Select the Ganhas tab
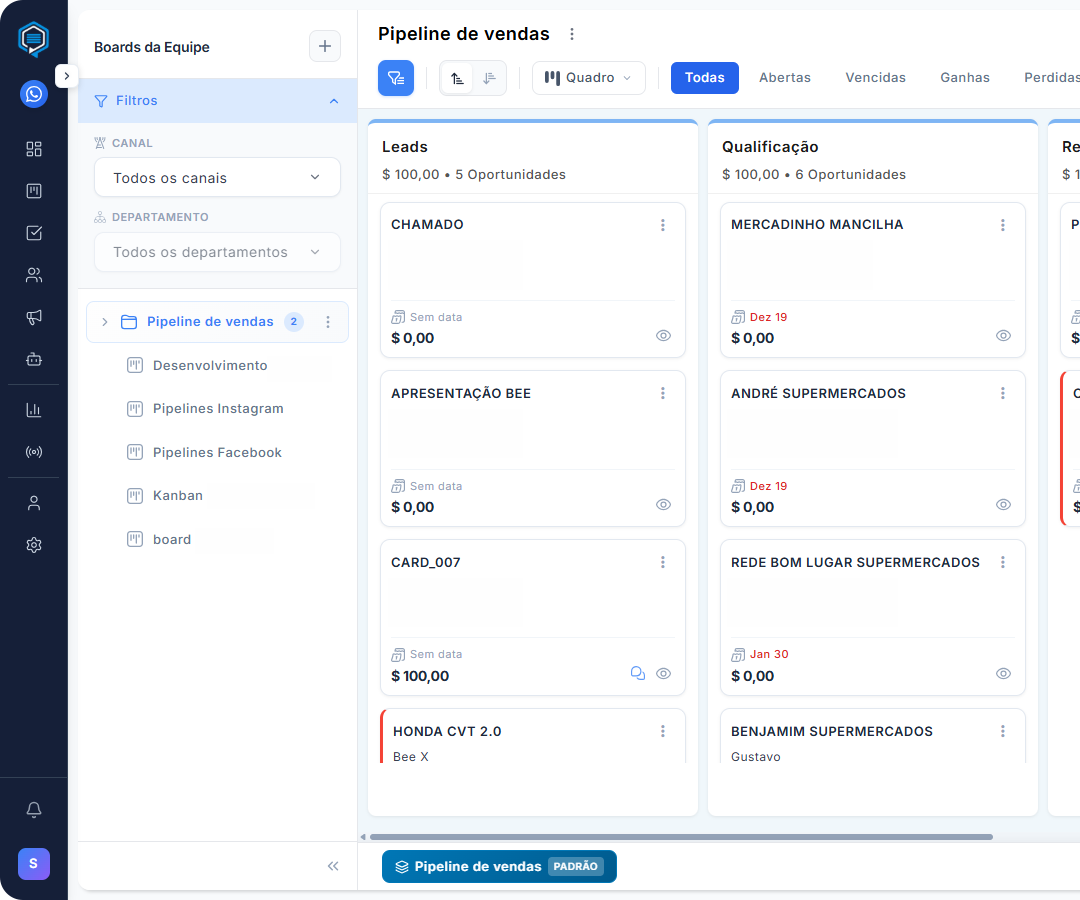The height and width of the screenshot is (900, 1080). 964,78
